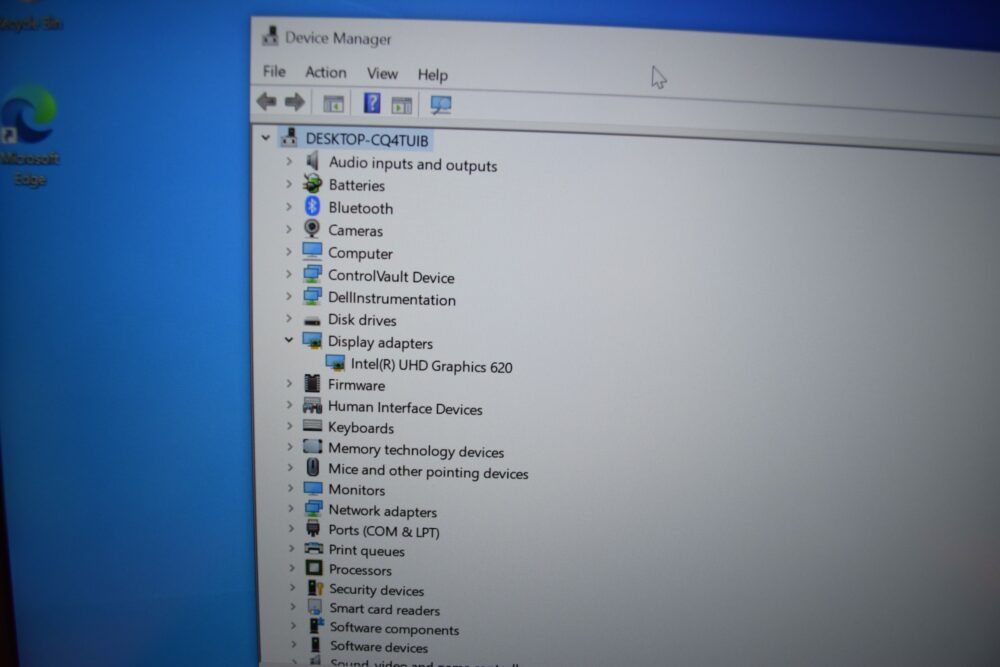The height and width of the screenshot is (667, 1000).
Task: Select the Ports (COM & LPT) label
Action: pos(384,531)
